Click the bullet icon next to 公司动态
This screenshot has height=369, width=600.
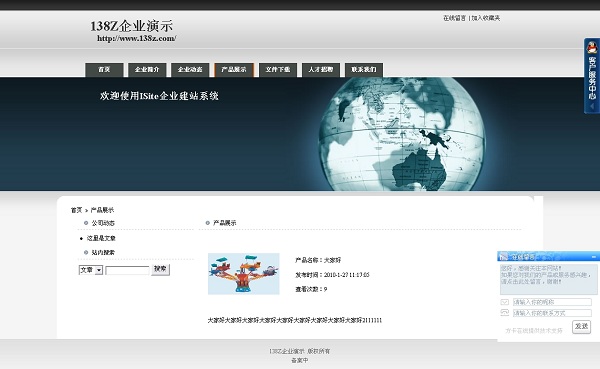coord(86,223)
